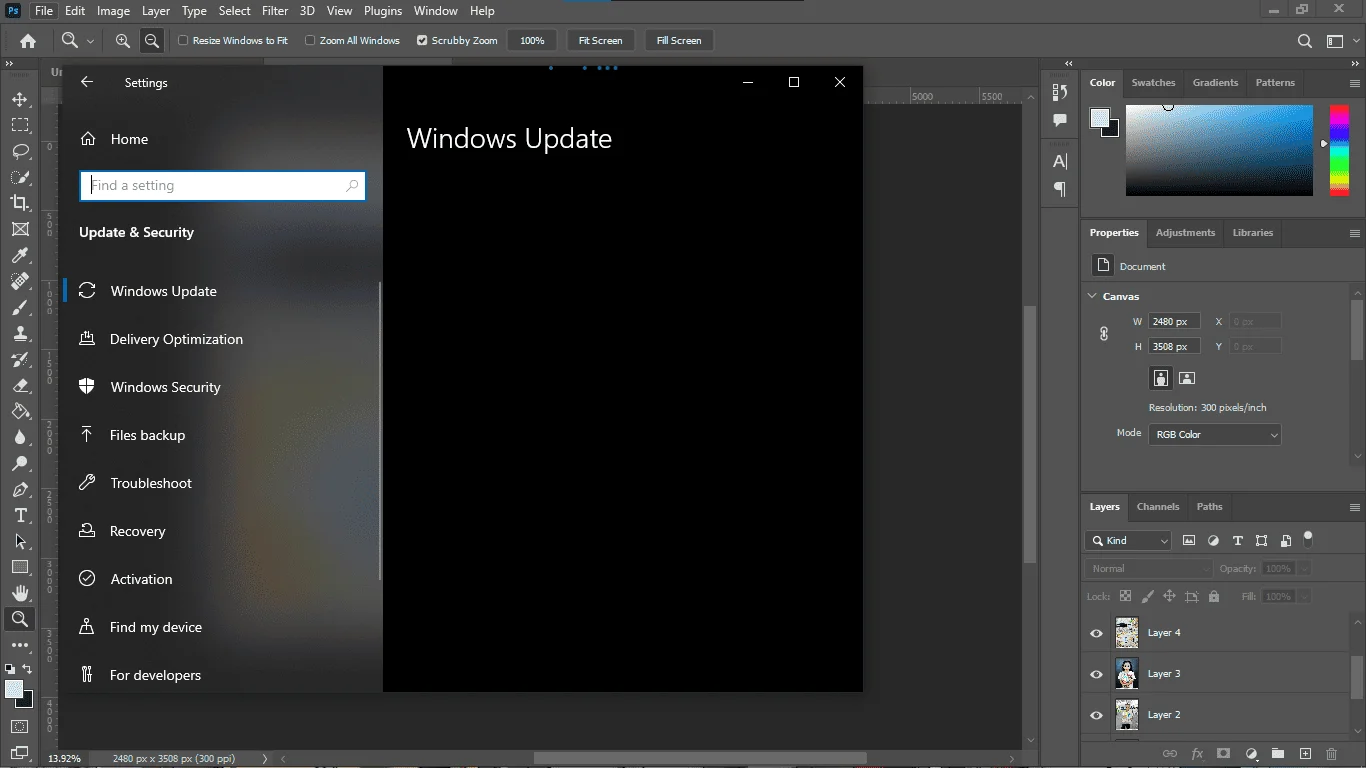Open Photoshop search in the options bar
1366x768 pixels.
coord(1305,41)
